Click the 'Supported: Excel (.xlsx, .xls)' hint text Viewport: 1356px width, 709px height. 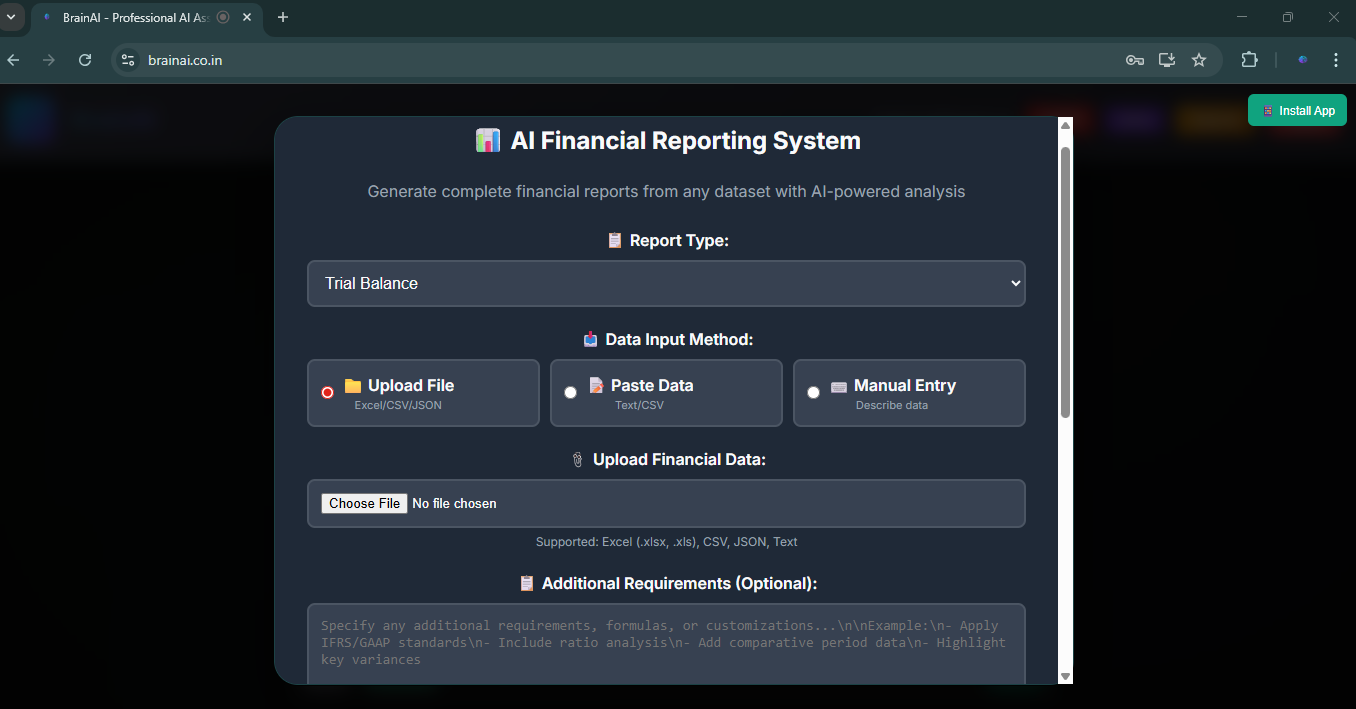(666, 542)
